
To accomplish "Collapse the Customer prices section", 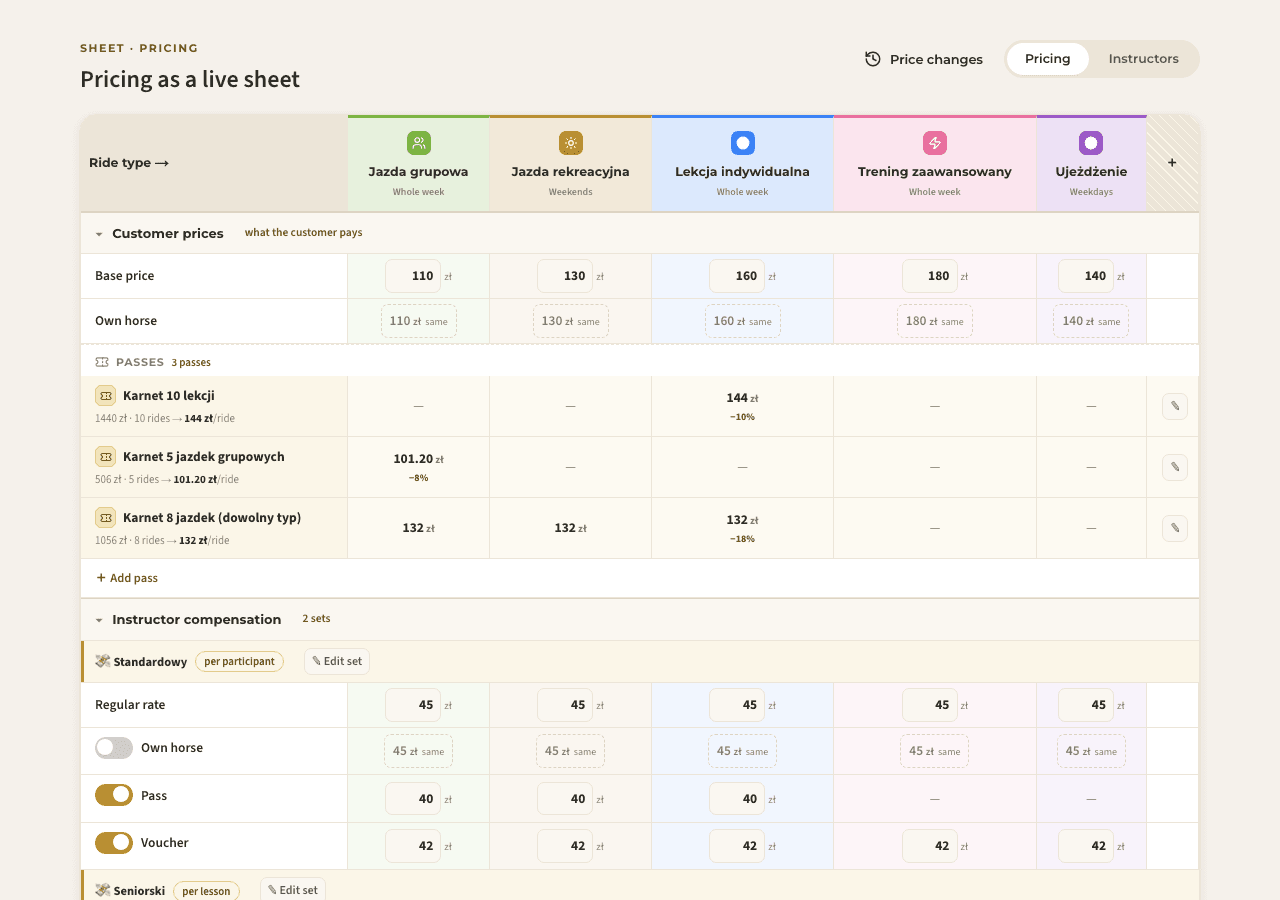I will click(99, 234).
